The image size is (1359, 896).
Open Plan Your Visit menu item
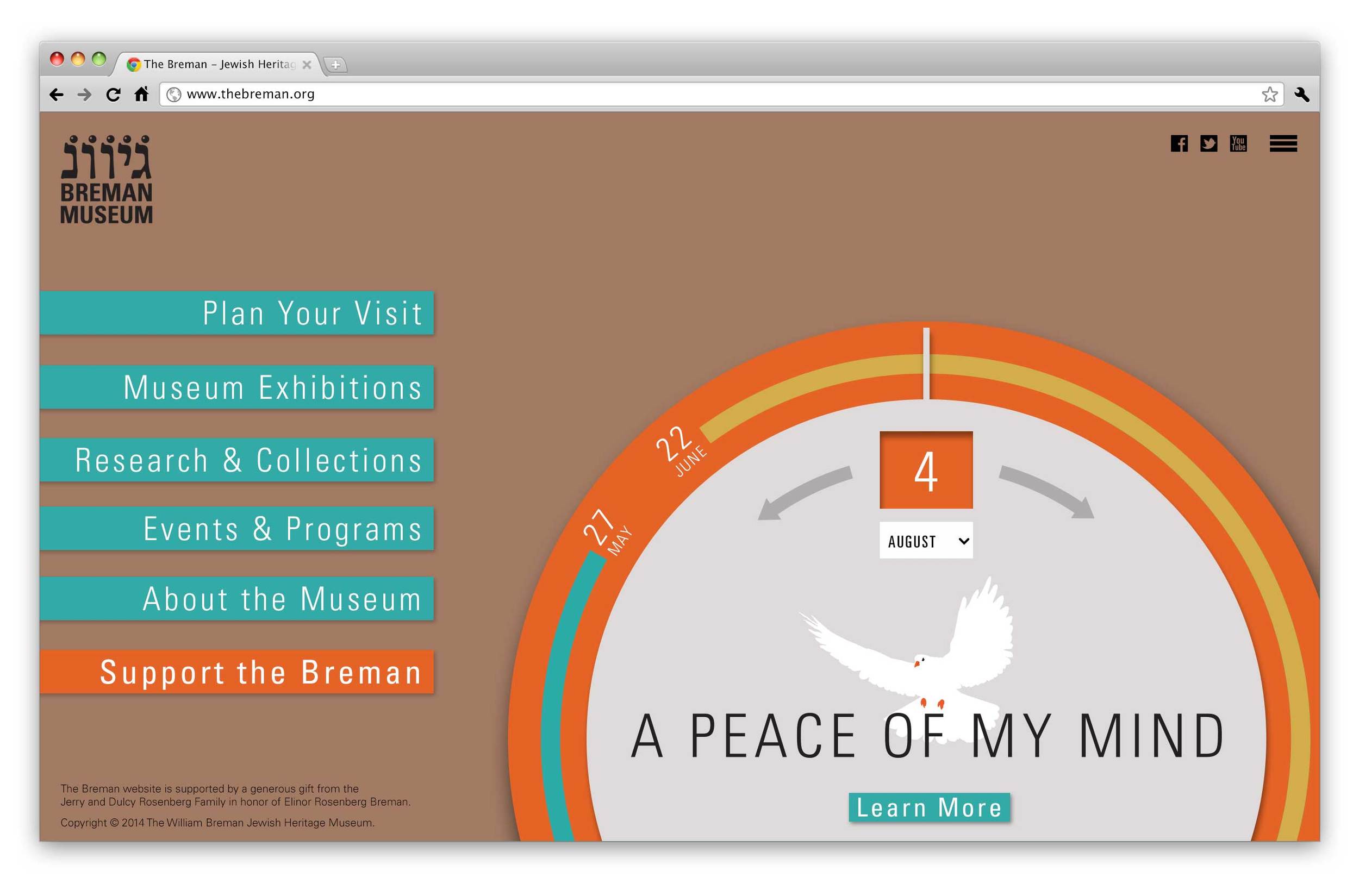click(236, 312)
